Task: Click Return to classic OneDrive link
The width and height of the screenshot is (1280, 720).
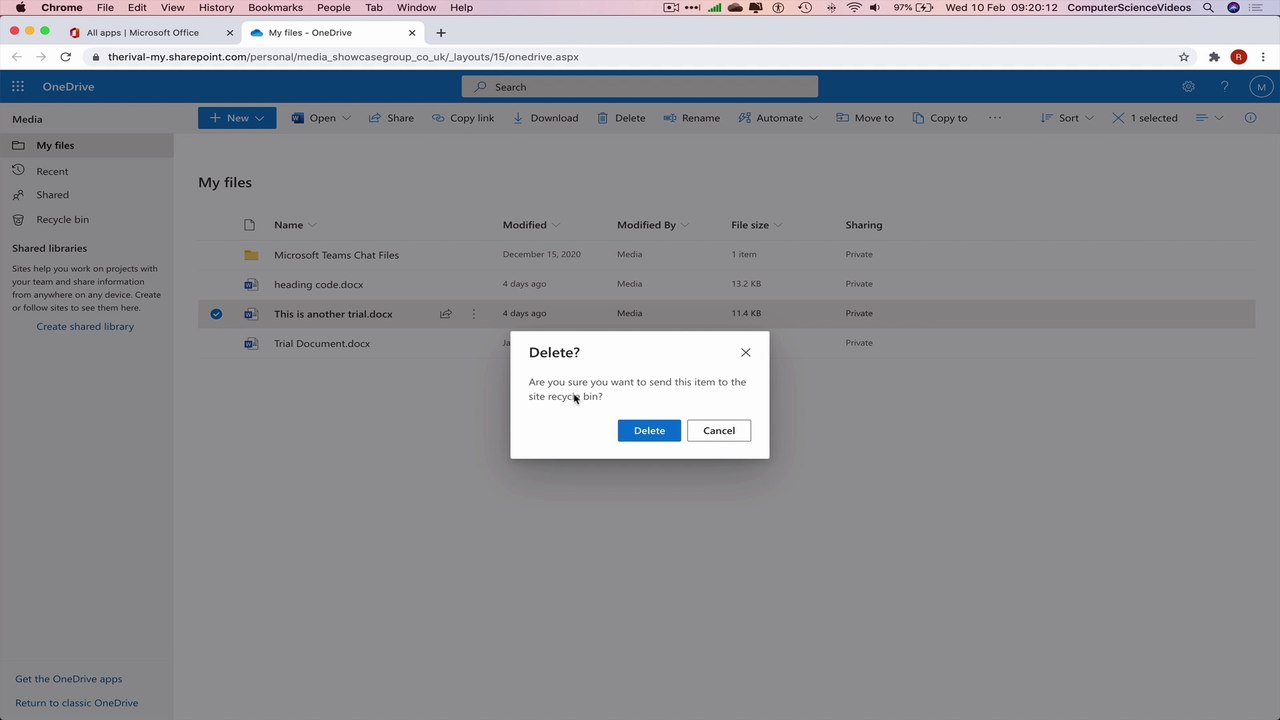Action: click(x=76, y=703)
